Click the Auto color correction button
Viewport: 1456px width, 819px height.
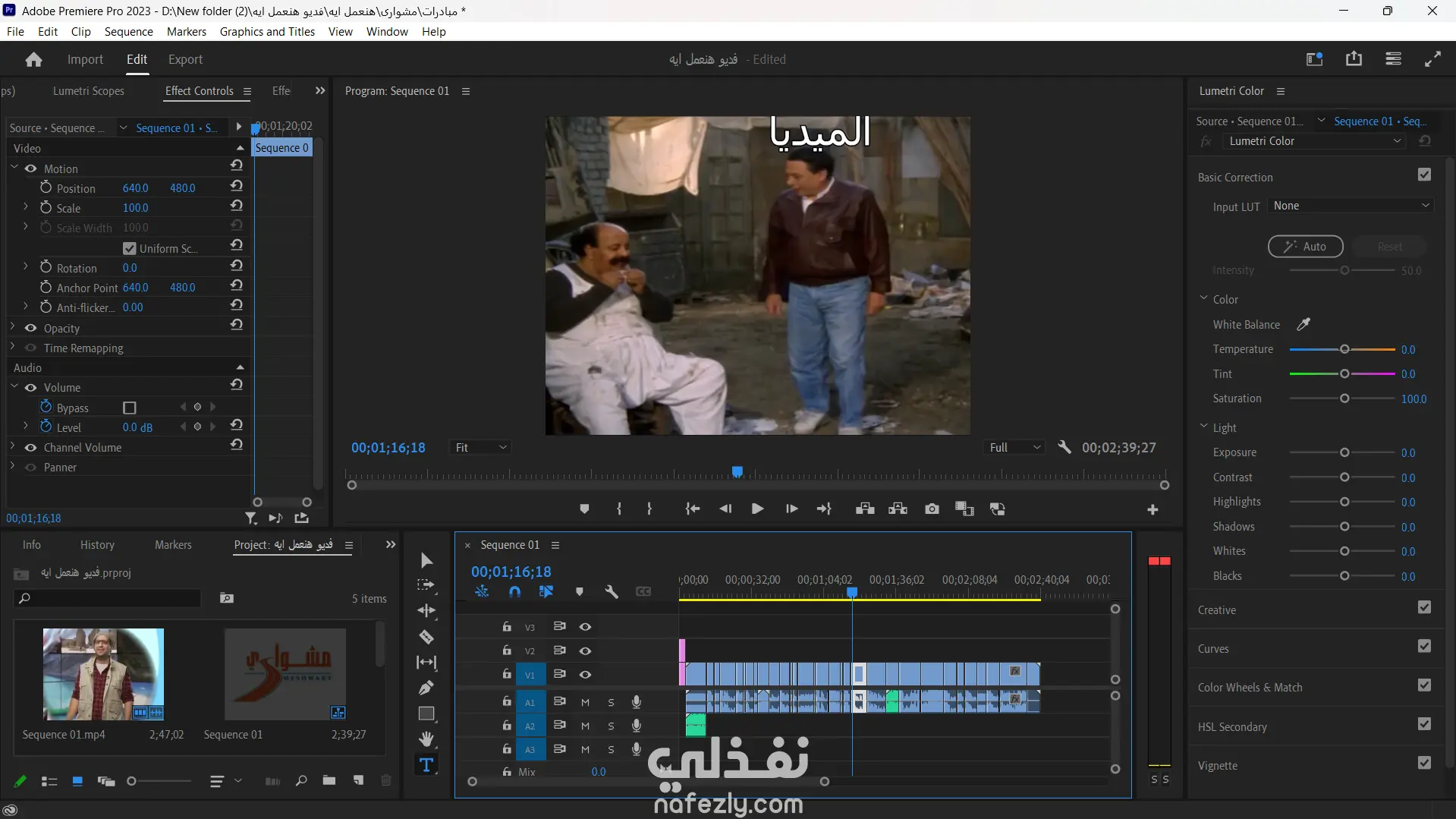pyautogui.click(x=1305, y=247)
